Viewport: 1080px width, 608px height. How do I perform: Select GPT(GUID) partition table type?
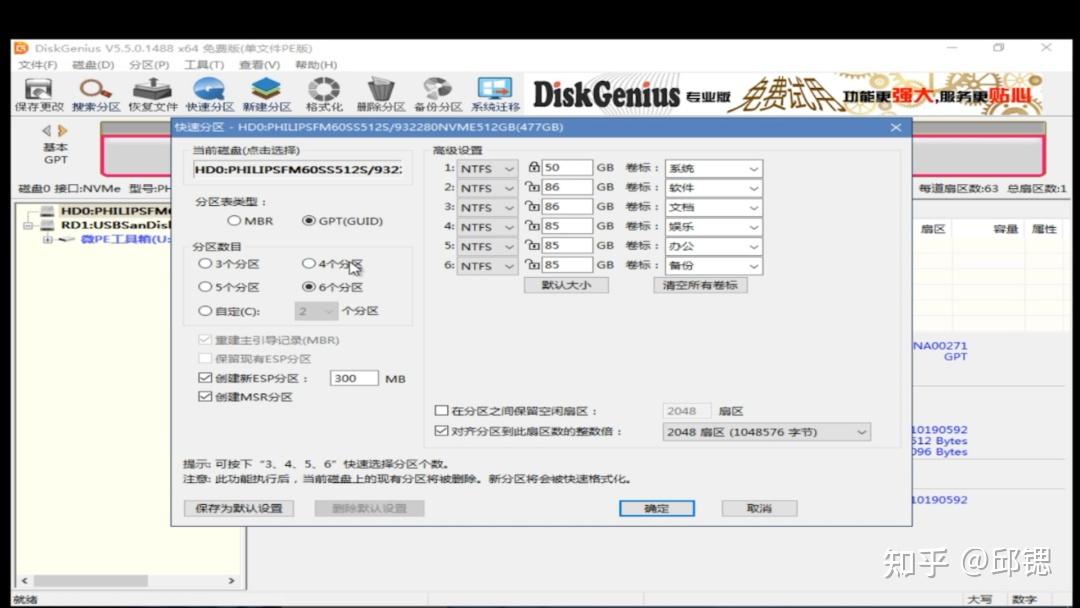[342, 221]
